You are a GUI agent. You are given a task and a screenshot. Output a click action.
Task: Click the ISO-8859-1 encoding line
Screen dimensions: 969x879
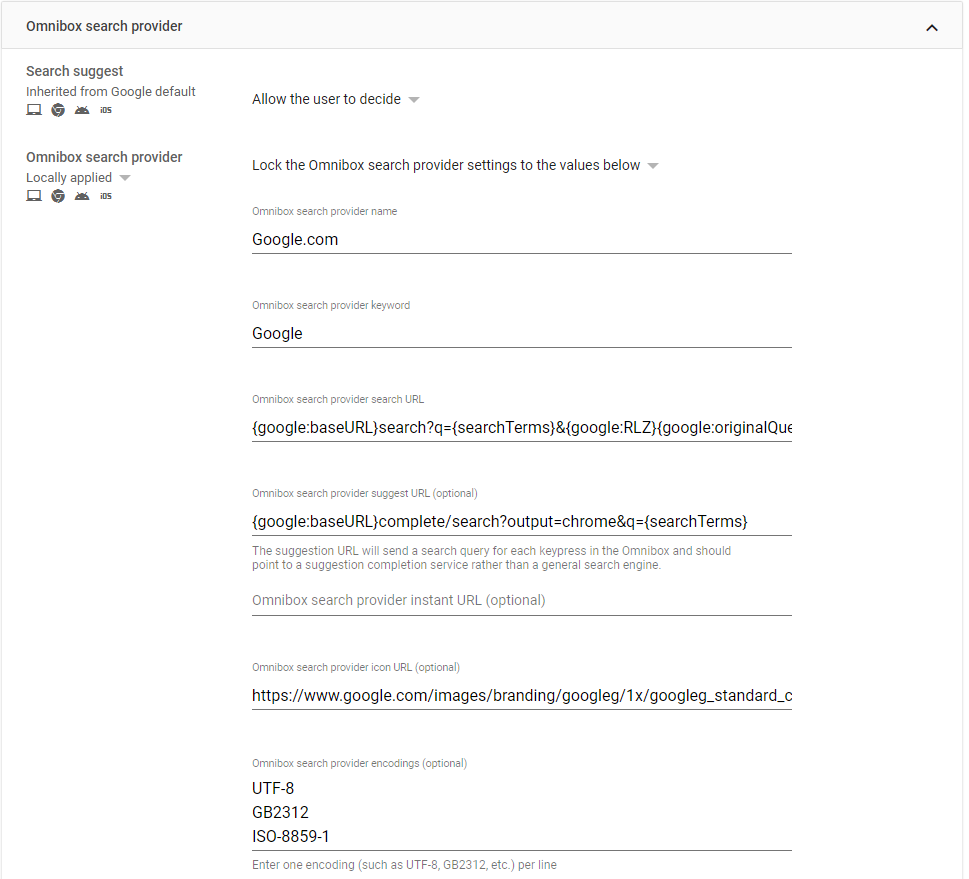pyautogui.click(x=290, y=837)
